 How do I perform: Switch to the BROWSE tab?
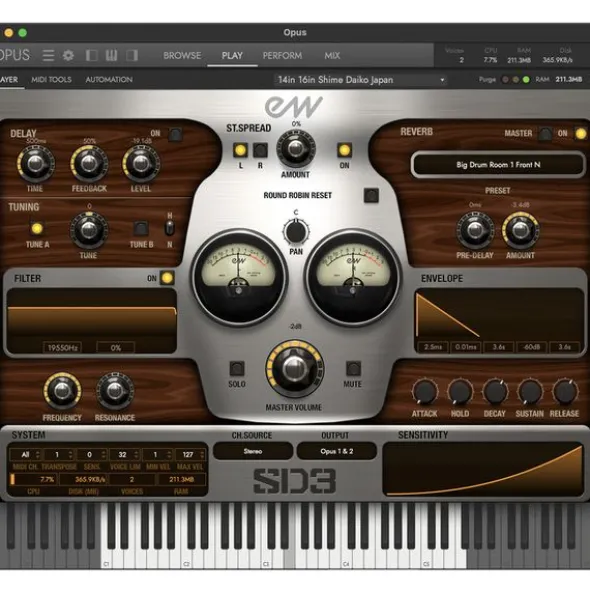click(x=182, y=55)
